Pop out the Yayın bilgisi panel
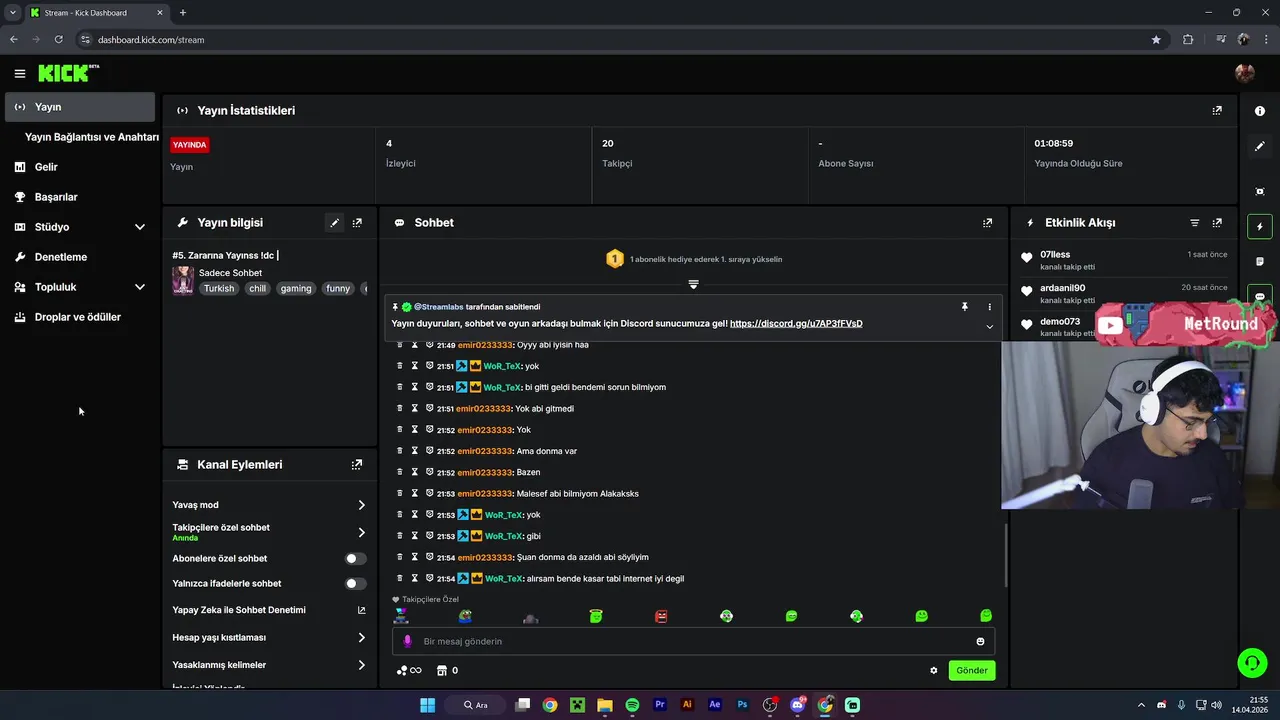Image resolution: width=1280 pixels, height=720 pixels. (357, 223)
